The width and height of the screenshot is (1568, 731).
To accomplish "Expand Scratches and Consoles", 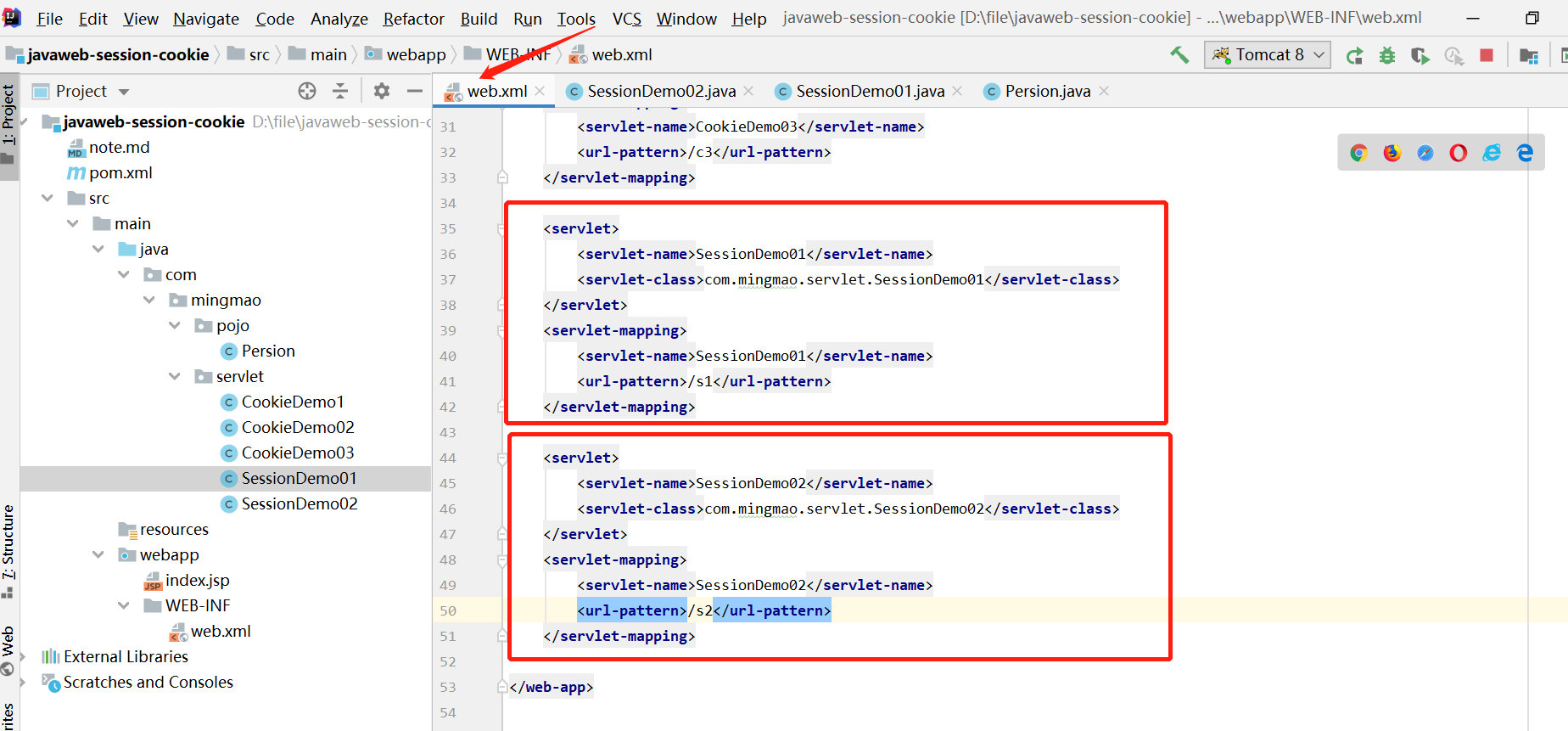I will [23, 682].
